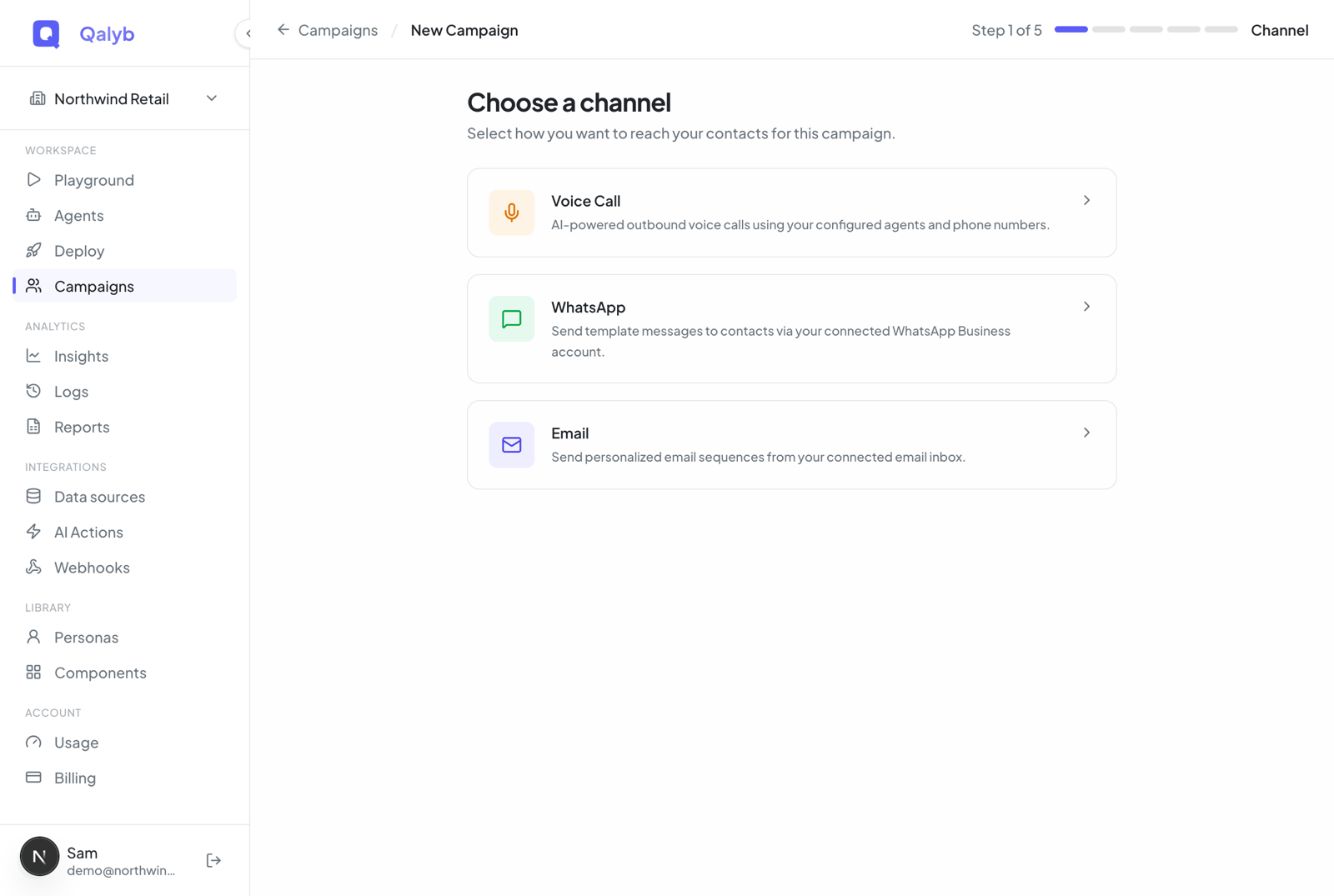Screen dimensions: 1334x896
Task: Choose the WhatsApp channel title
Action: 588,307
